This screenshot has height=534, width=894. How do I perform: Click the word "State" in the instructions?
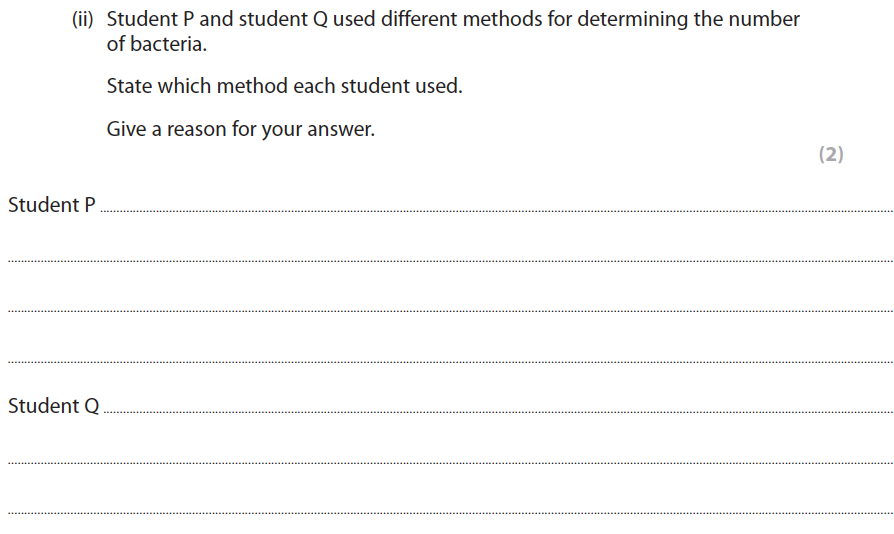pos(129,87)
